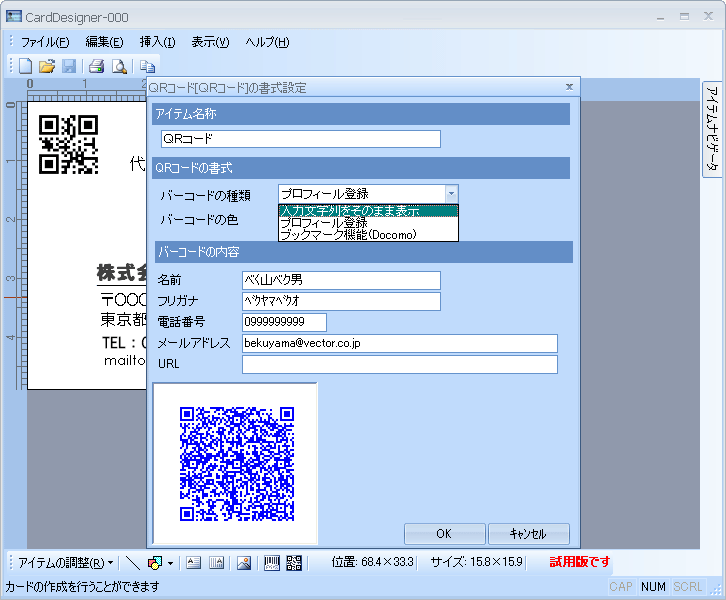Click the blue QR code preview
This screenshot has width=726, height=600.
(x=237, y=464)
